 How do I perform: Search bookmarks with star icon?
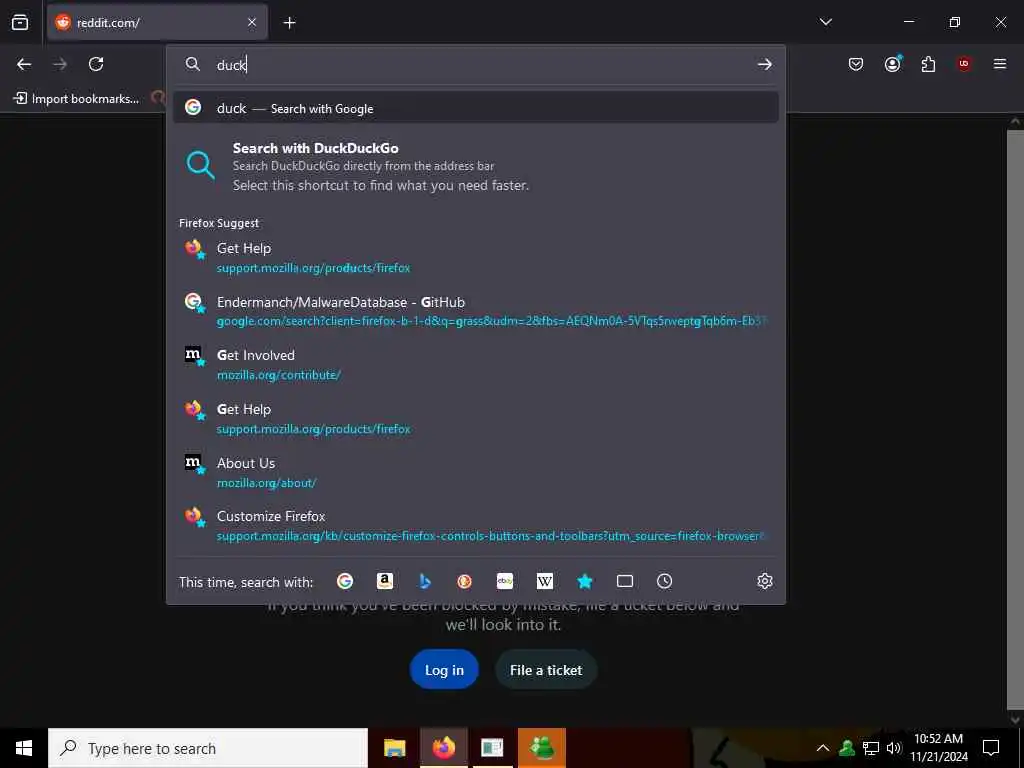[584, 581]
